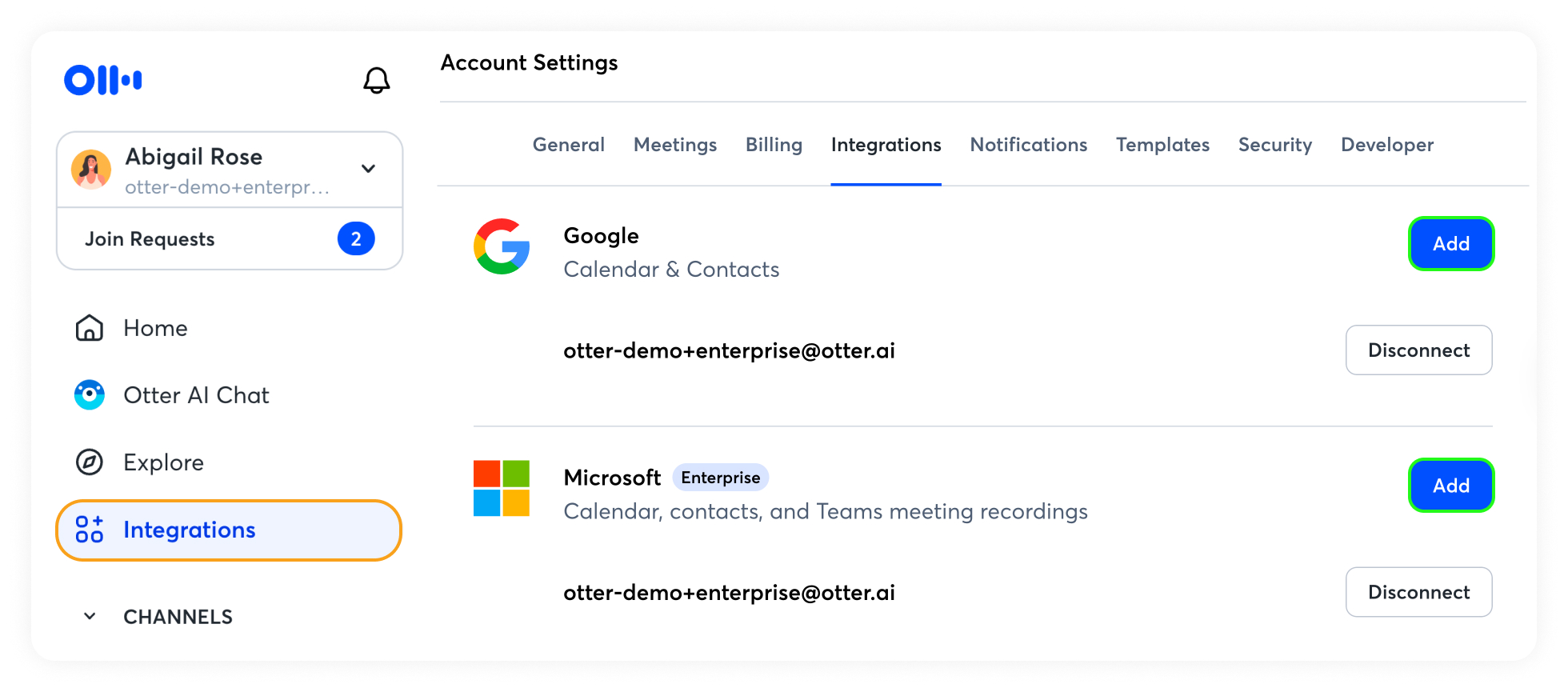Expand the Abigail Rose account dropdown
The image size is (1568, 692).
click(368, 169)
